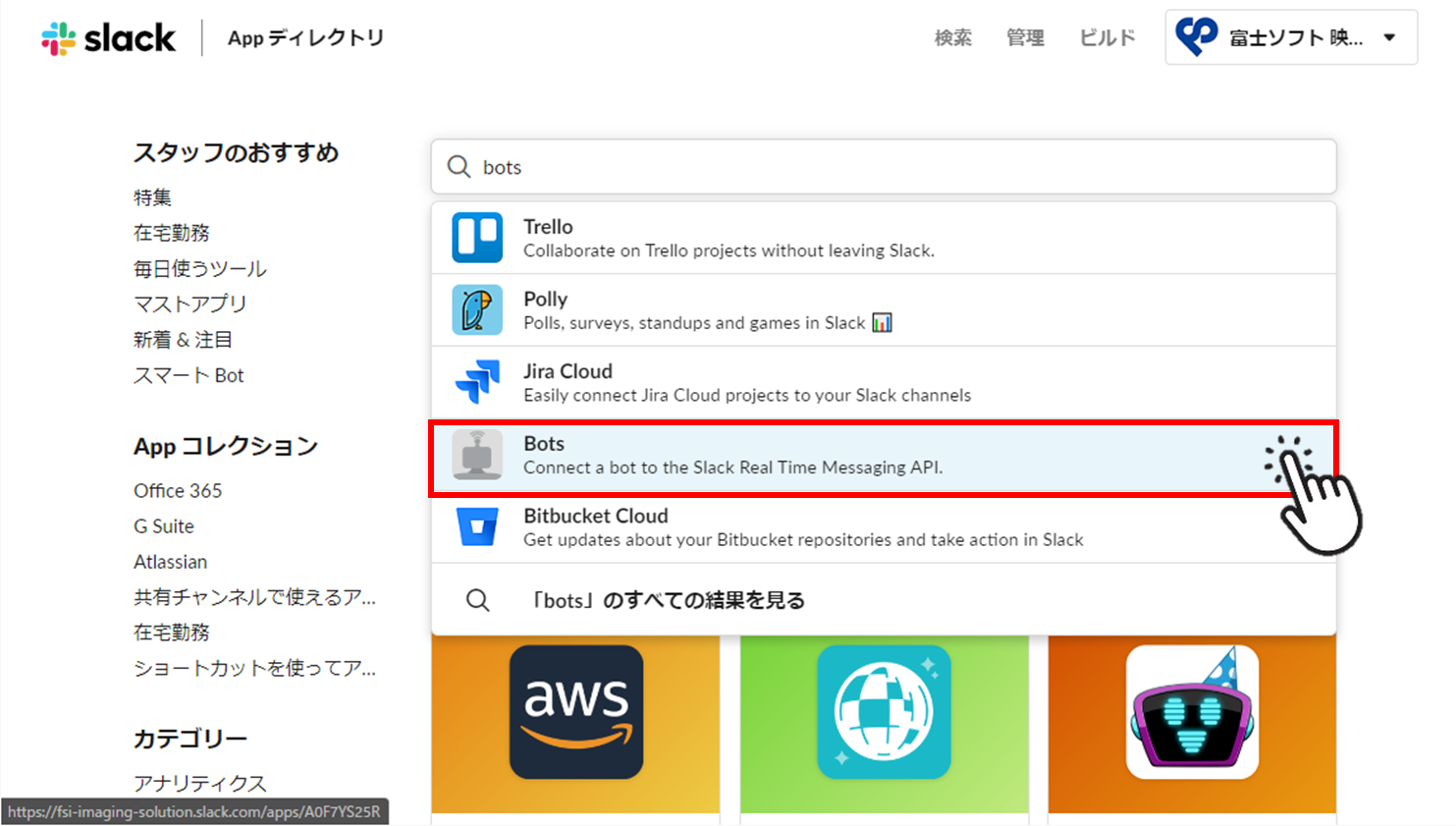Click the Slack logo
The height and width of the screenshot is (826, 1456).
[108, 38]
